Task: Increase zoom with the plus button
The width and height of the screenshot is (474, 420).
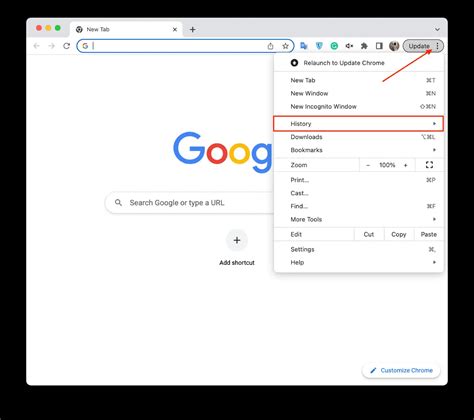Action: (x=406, y=165)
